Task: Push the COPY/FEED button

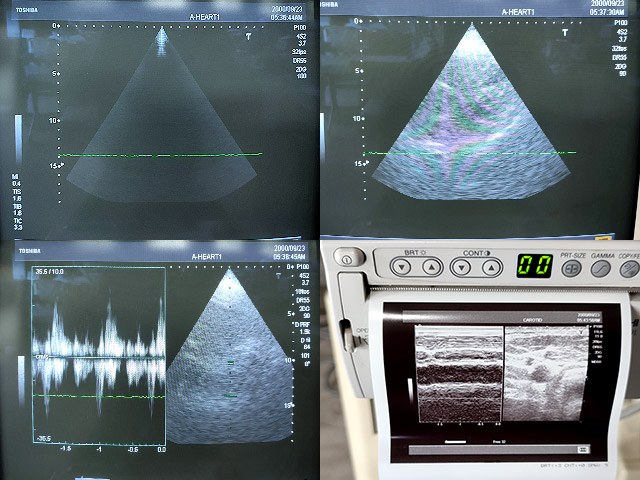Action: (x=629, y=269)
